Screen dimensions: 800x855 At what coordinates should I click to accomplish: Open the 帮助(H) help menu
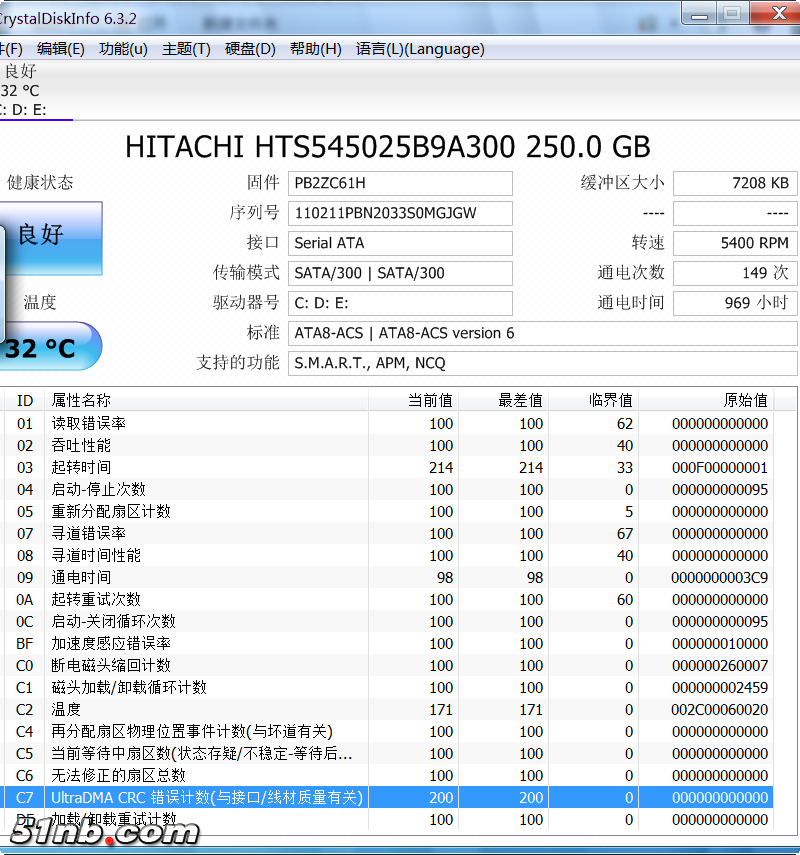[315, 49]
